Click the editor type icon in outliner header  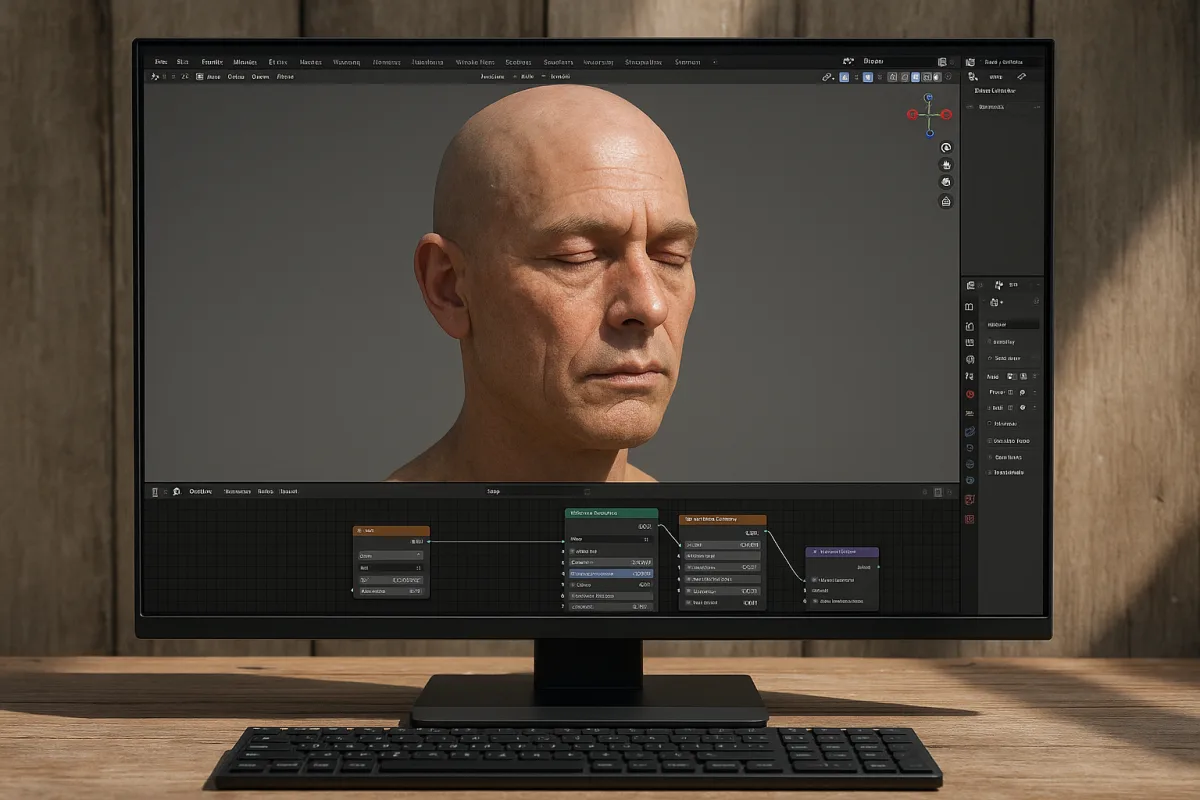pyautogui.click(x=970, y=62)
